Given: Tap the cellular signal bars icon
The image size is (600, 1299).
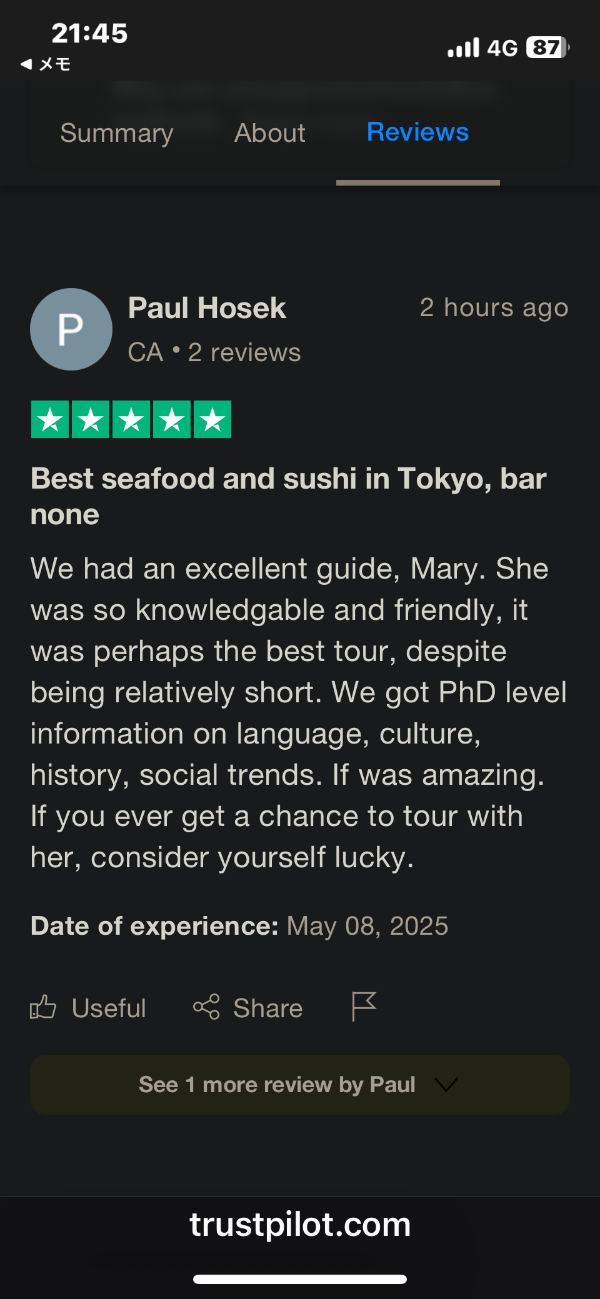Looking at the screenshot, I should (x=463, y=48).
